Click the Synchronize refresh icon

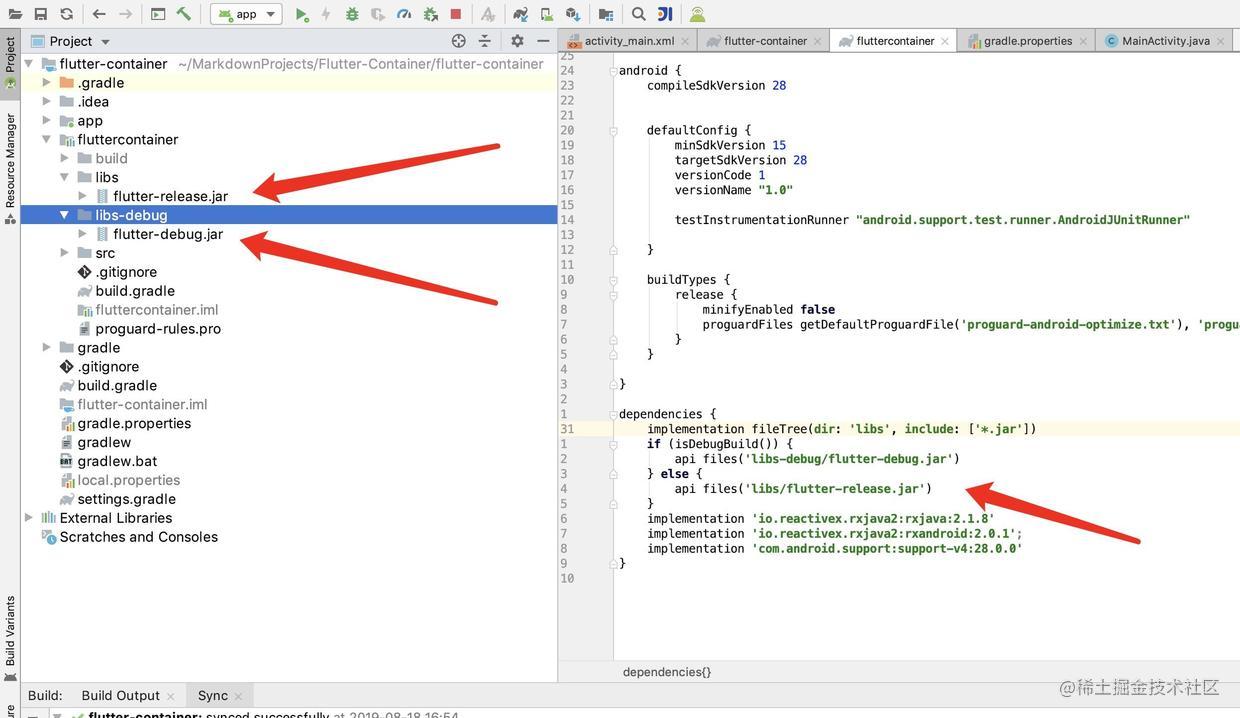(x=66, y=14)
